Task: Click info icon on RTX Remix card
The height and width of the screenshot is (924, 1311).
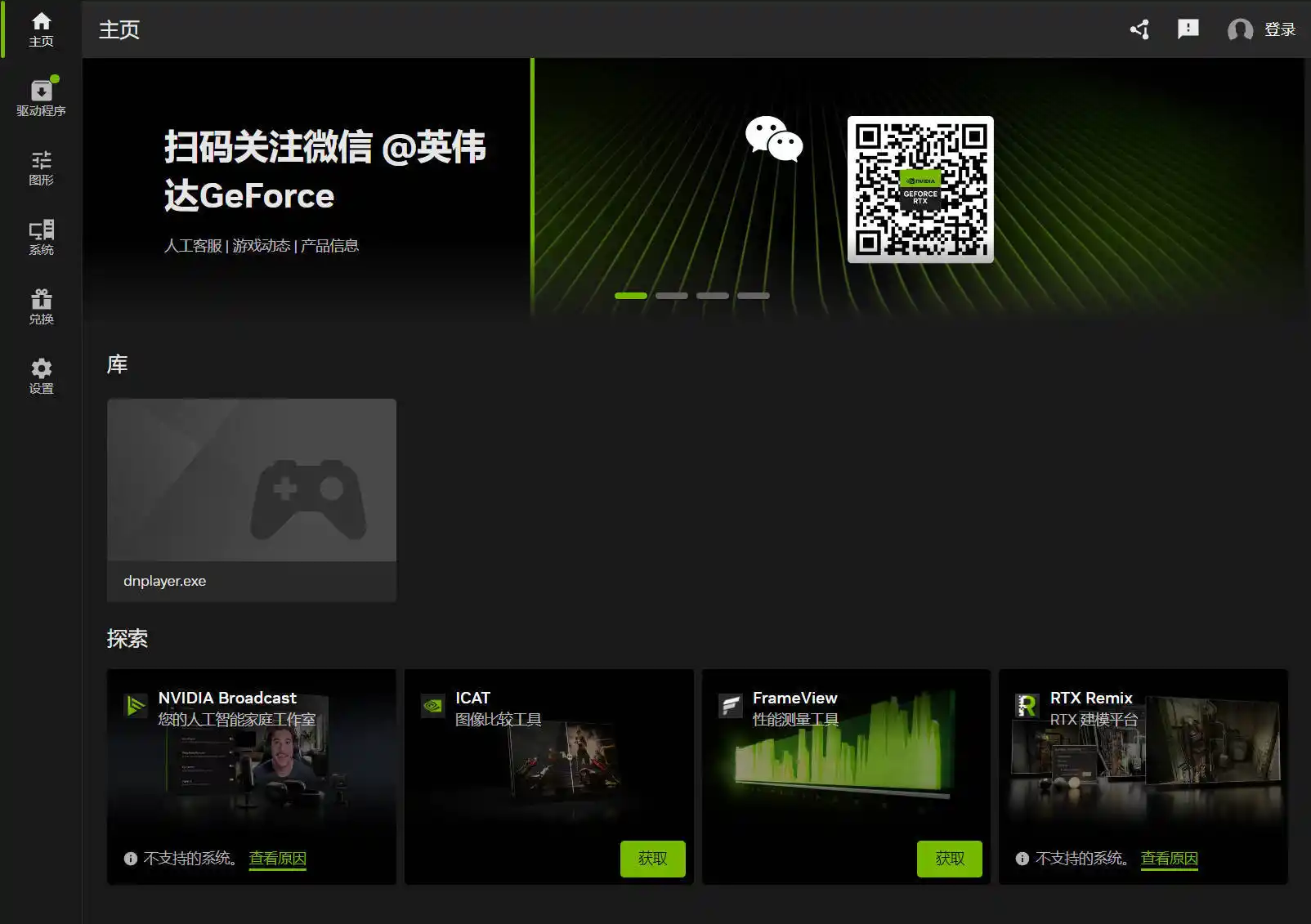Action: click(1022, 859)
